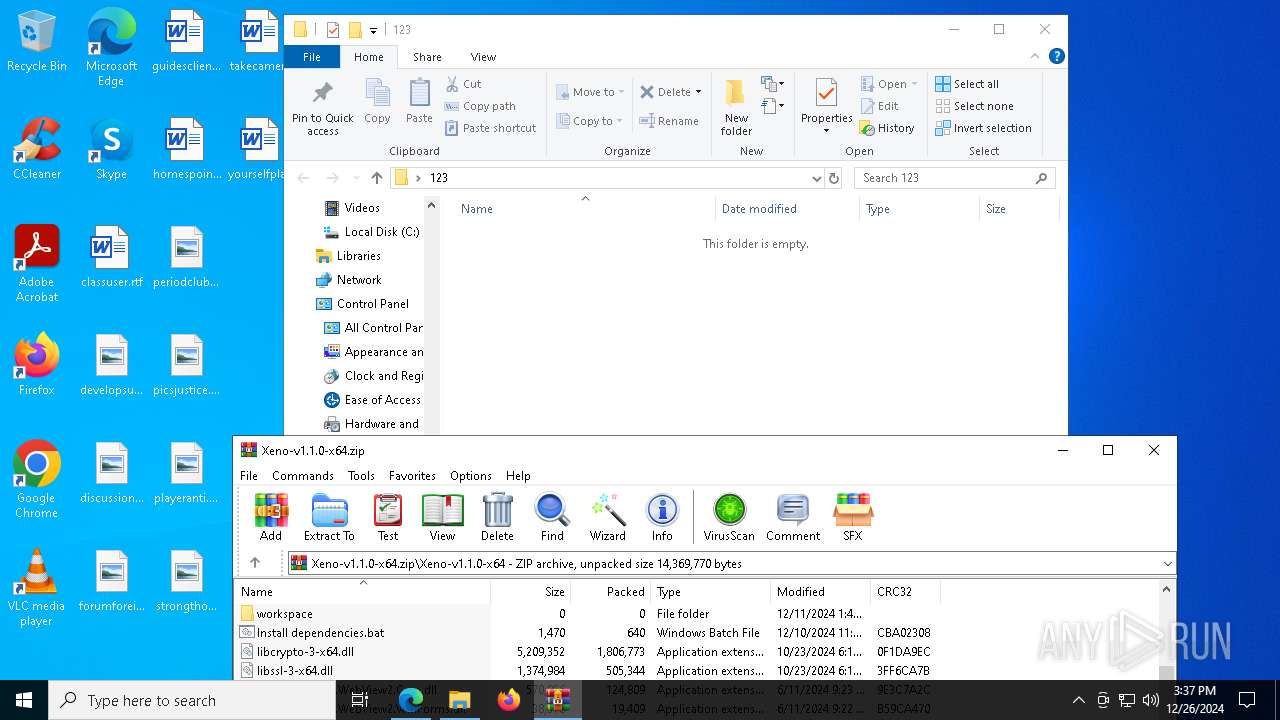Run the Test archive tool
1280x720 pixels.
[x=388, y=517]
